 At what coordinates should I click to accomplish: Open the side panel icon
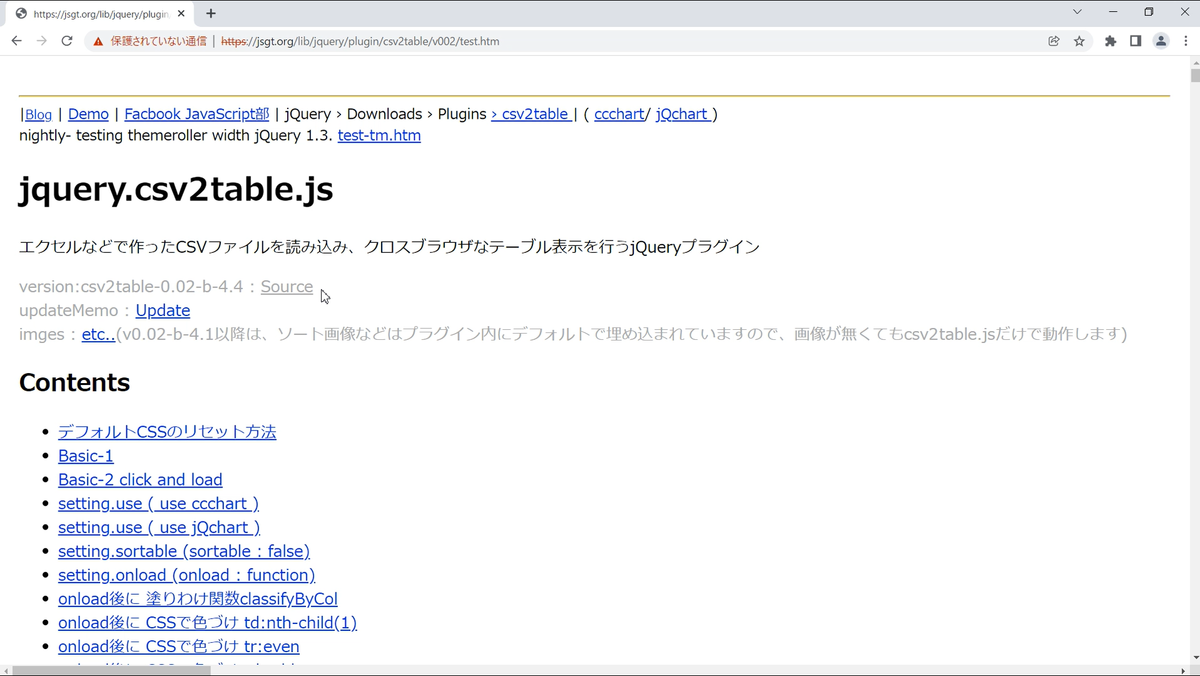(1136, 41)
